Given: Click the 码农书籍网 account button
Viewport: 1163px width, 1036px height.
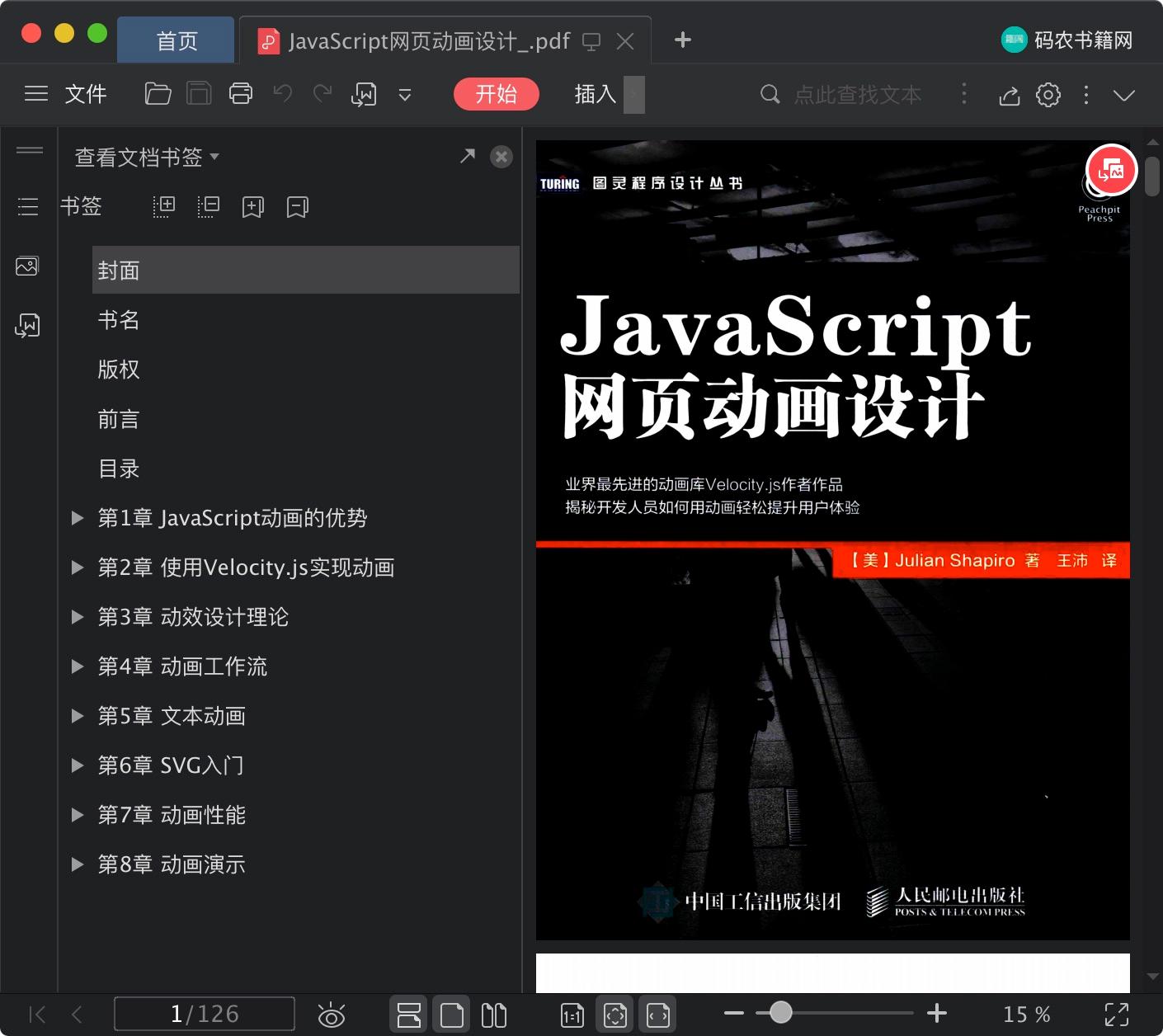Looking at the screenshot, I should tap(1067, 40).
